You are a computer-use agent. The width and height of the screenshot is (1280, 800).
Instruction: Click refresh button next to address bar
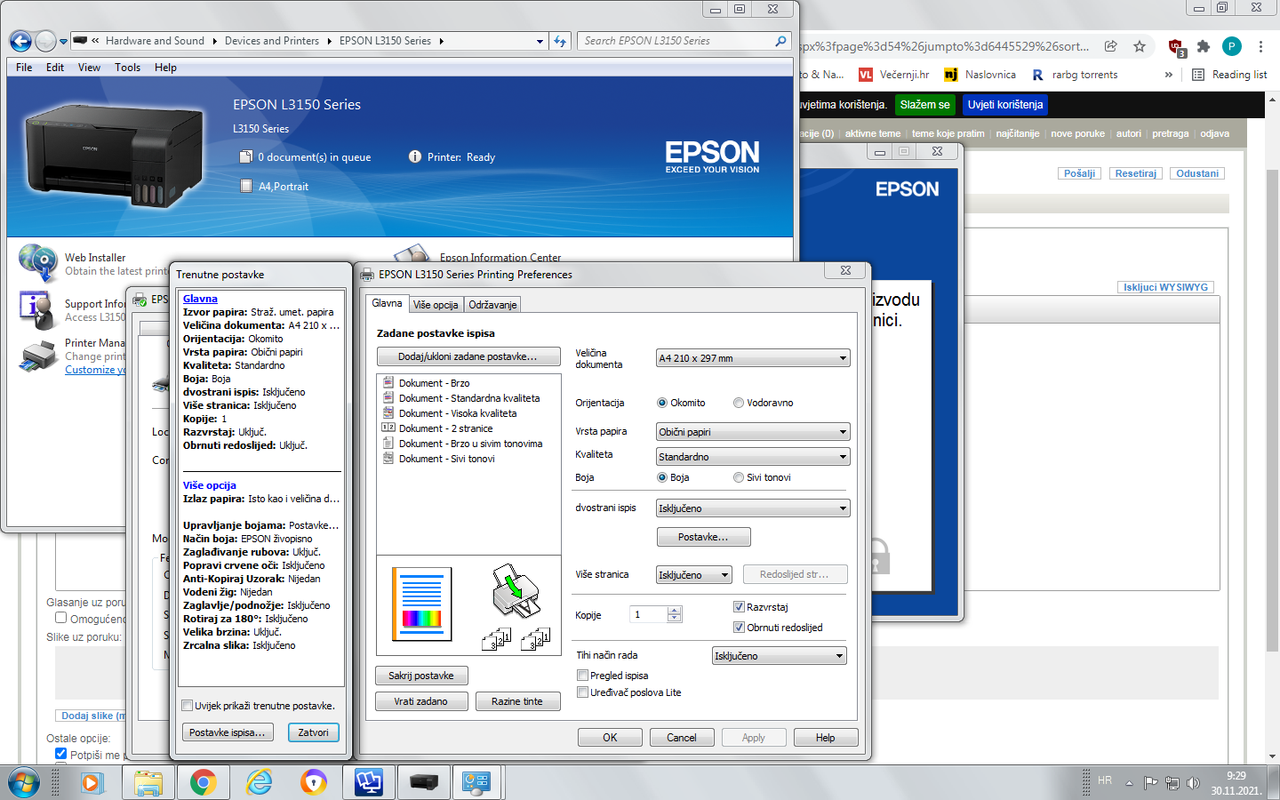[560, 41]
